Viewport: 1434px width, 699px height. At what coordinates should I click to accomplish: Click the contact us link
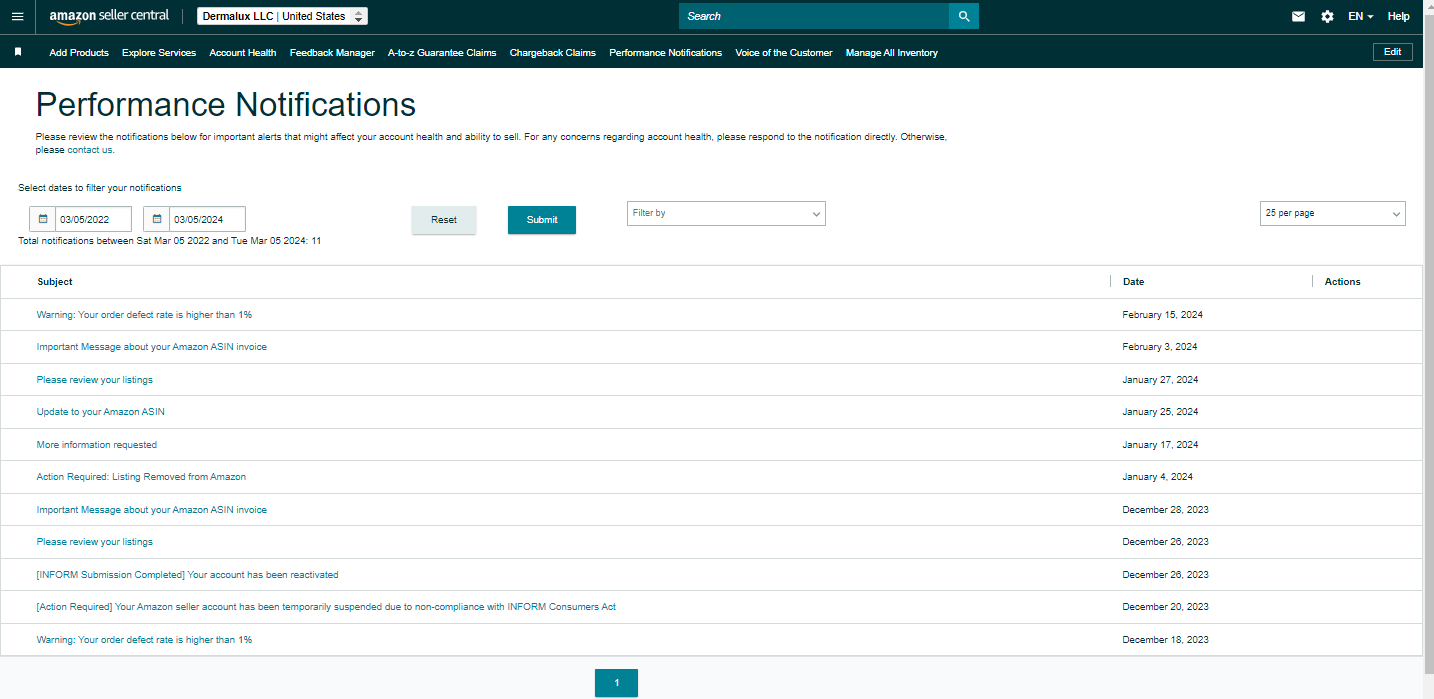click(x=90, y=150)
